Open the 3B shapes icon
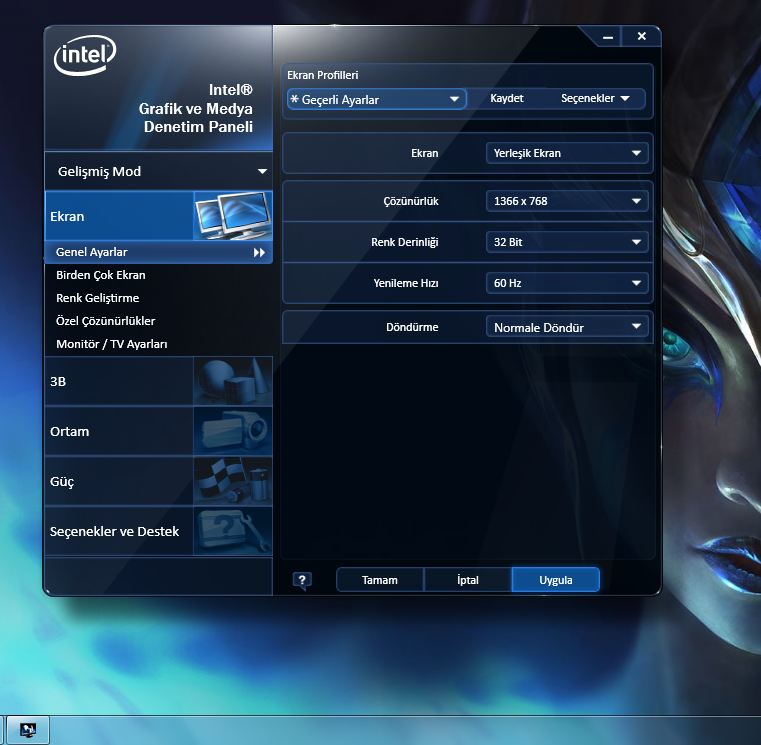761x745 pixels. (x=233, y=381)
